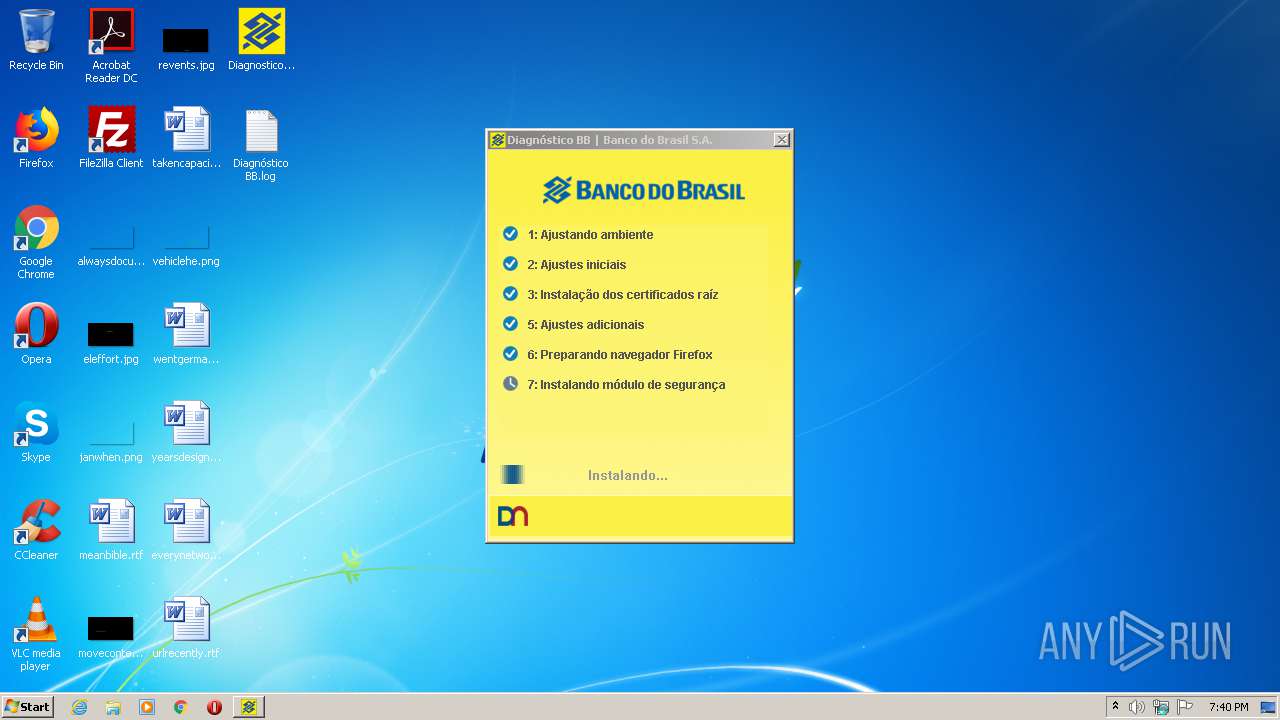Open the meanbible.rtf document
The height and width of the screenshot is (720, 1280).
(111, 530)
